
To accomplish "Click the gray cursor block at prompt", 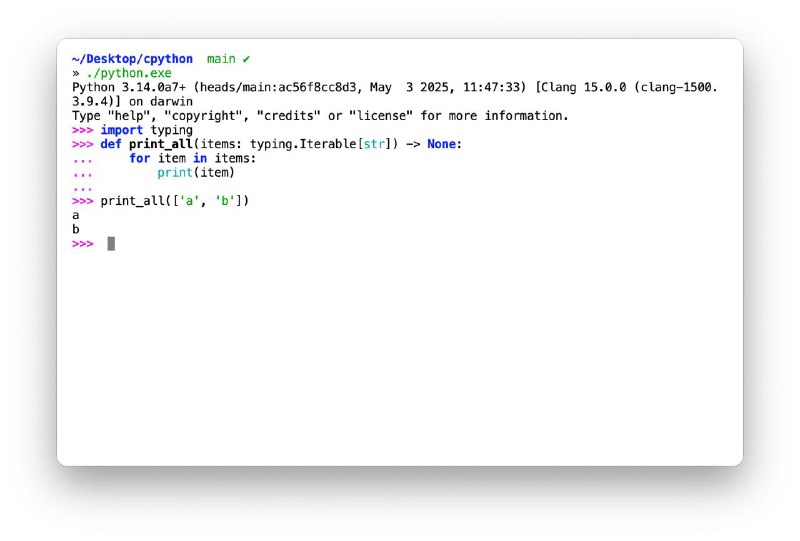I will click(x=111, y=244).
